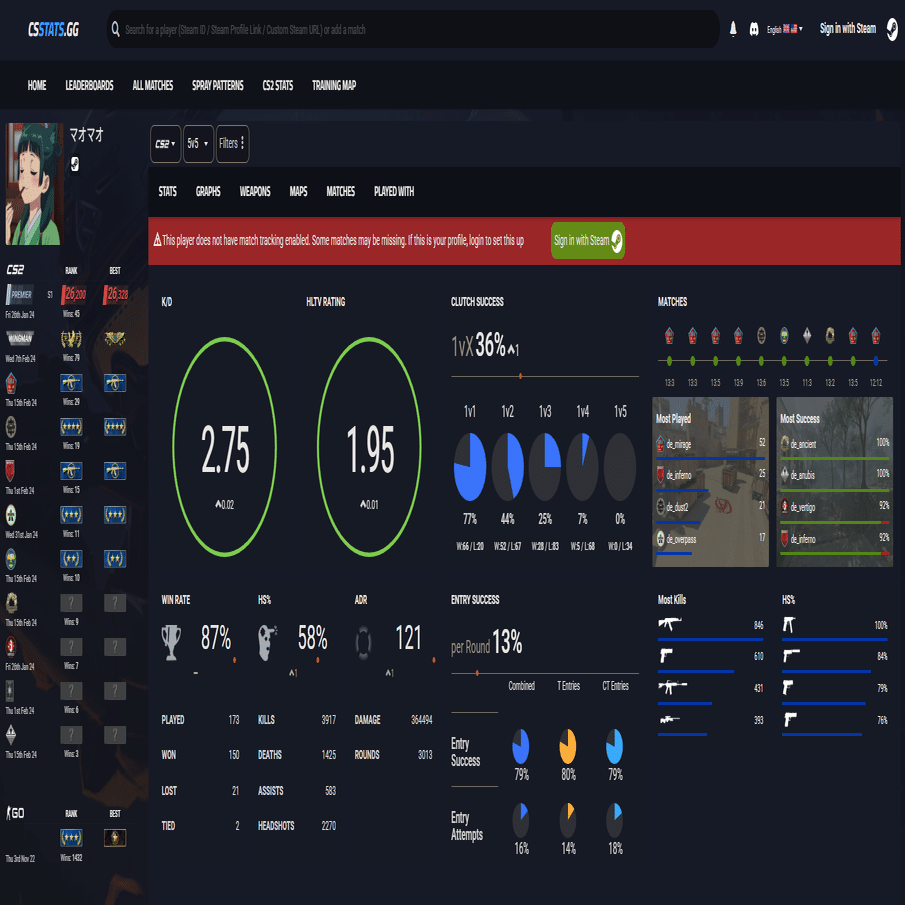Click the CS:GO best rank badge
Image resolution: width=905 pixels, height=905 pixels.
click(x=115, y=837)
